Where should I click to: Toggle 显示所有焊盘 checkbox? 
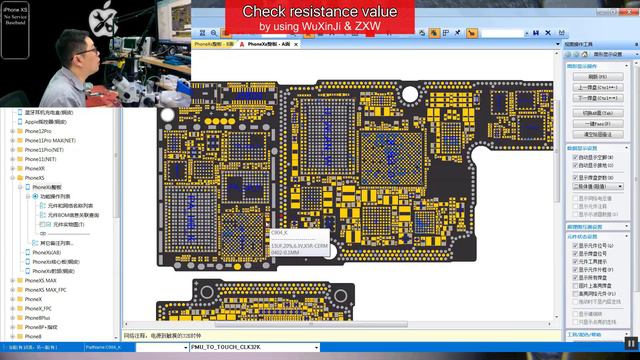(576, 278)
